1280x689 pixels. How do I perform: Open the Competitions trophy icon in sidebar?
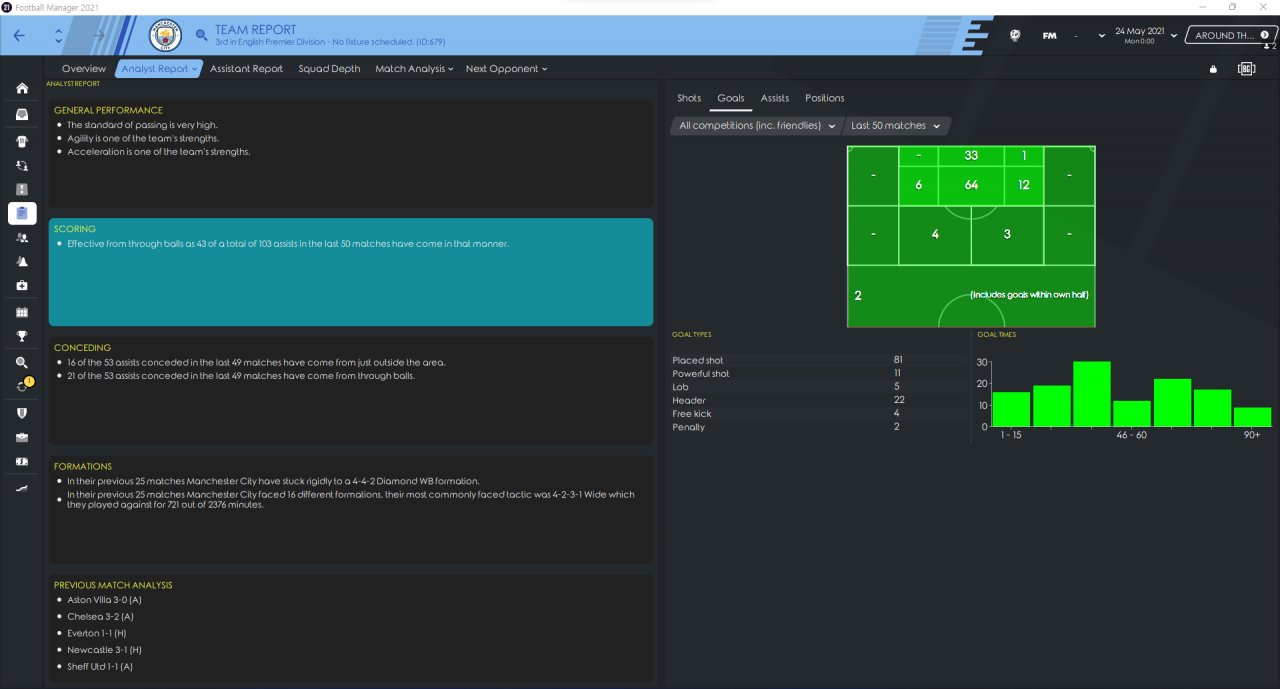tap(22, 336)
